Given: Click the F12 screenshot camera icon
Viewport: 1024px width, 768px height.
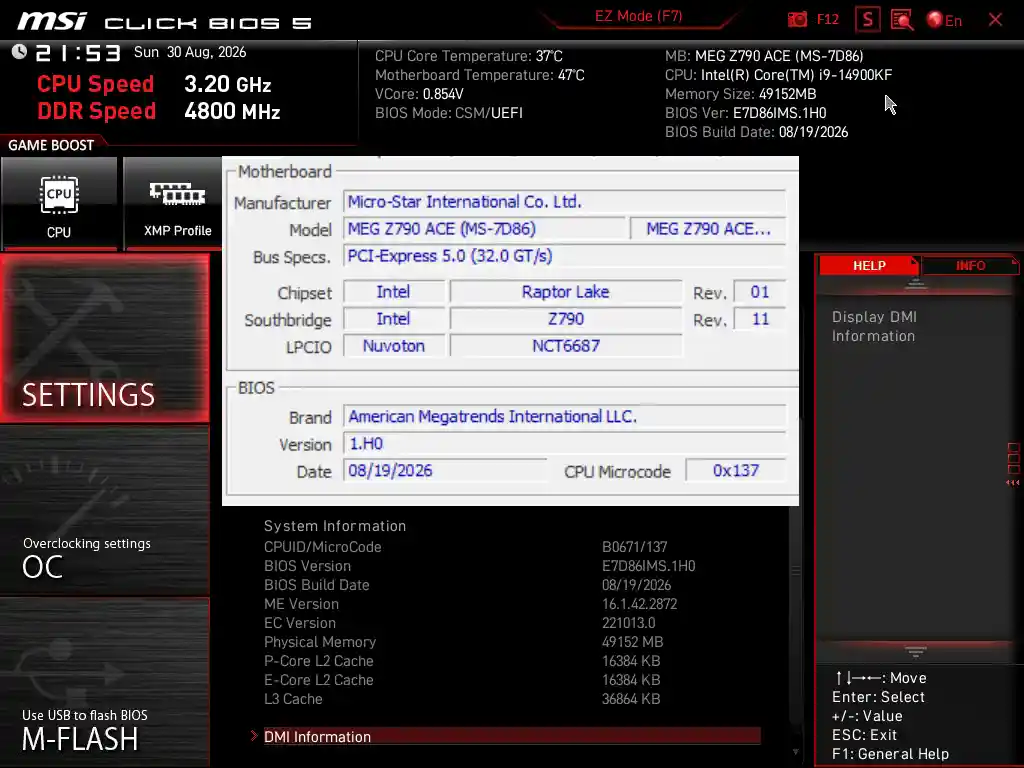Looking at the screenshot, I should click(797, 20).
